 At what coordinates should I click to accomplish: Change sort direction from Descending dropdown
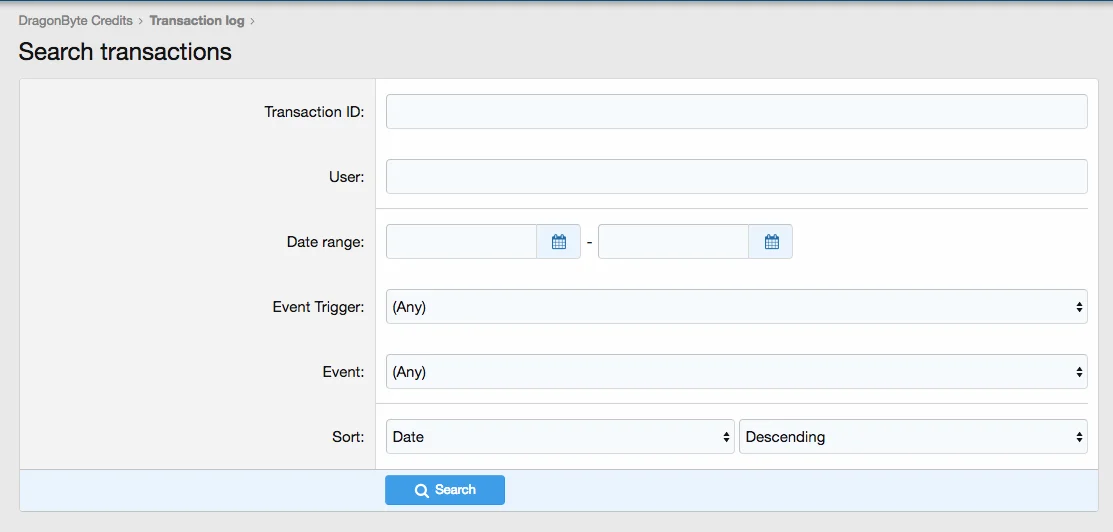(x=912, y=437)
